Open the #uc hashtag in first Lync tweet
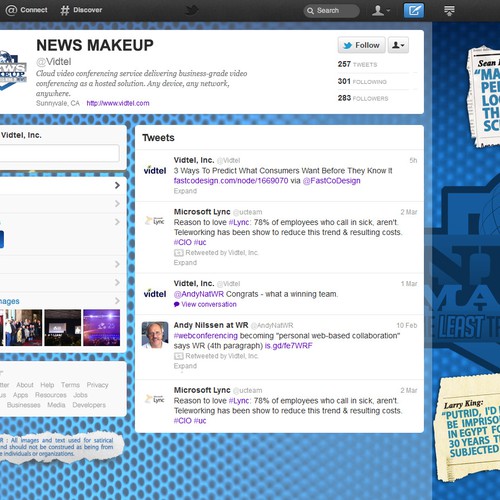 pyautogui.click(x=200, y=242)
